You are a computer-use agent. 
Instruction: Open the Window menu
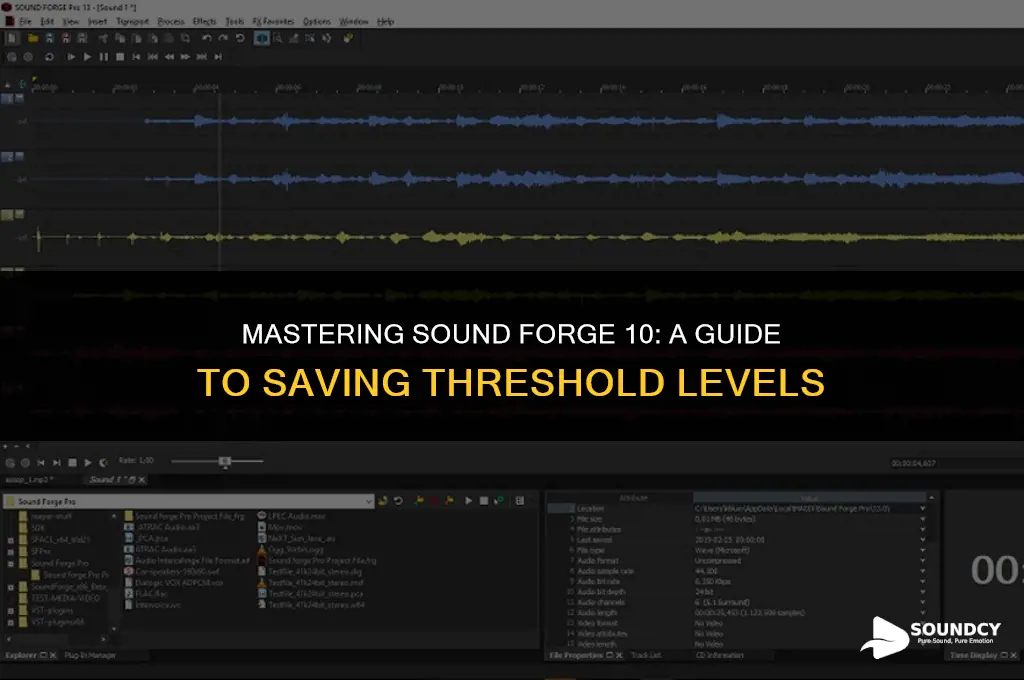pyautogui.click(x=354, y=22)
